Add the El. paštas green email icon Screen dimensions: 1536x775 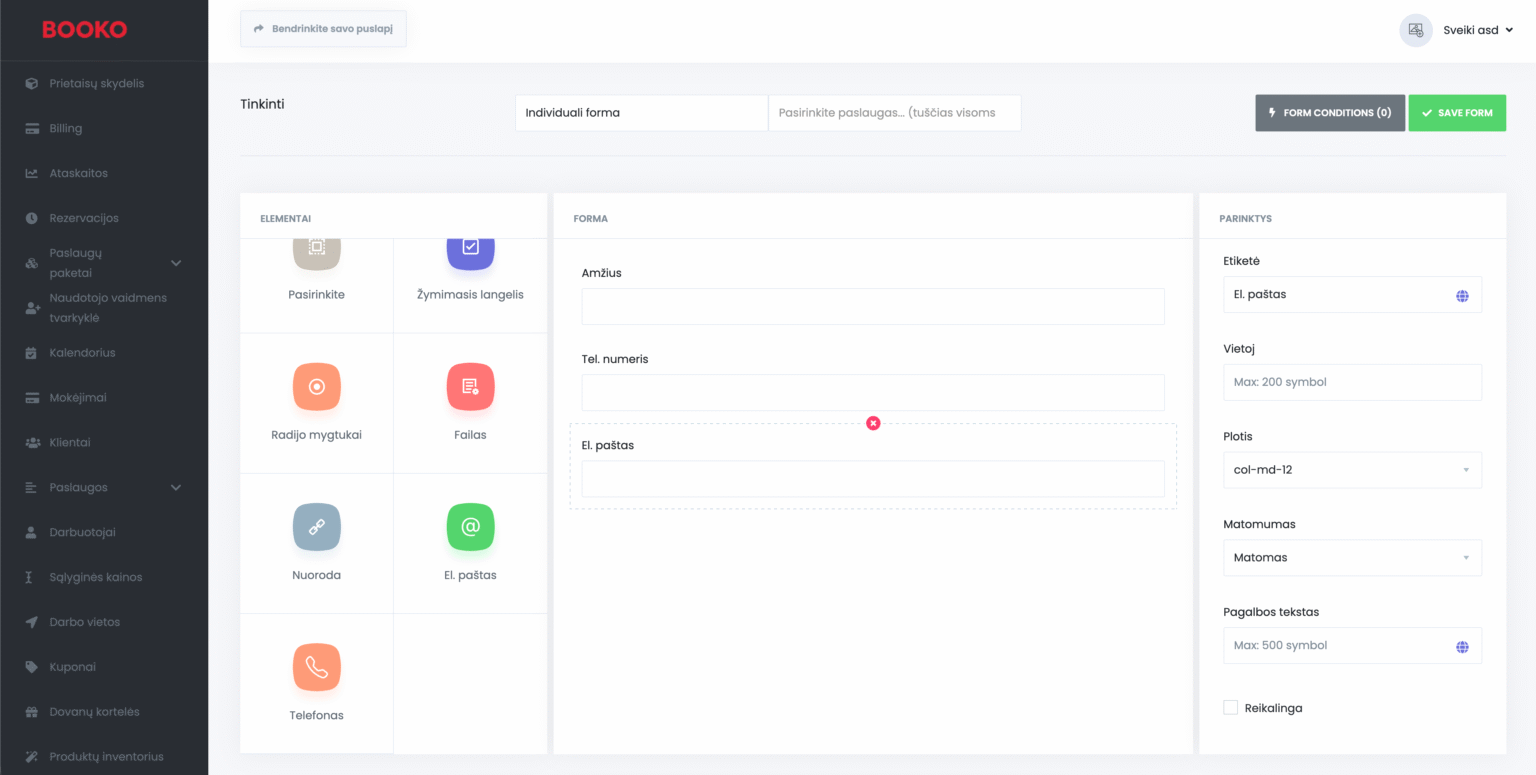pyautogui.click(x=470, y=527)
